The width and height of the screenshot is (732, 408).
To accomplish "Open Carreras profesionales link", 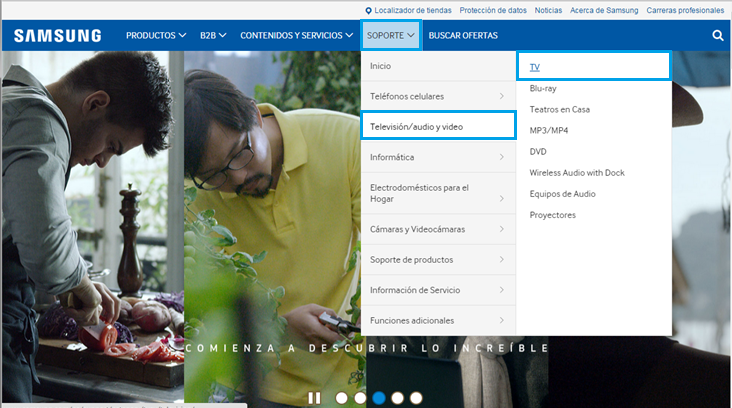I will (x=685, y=10).
